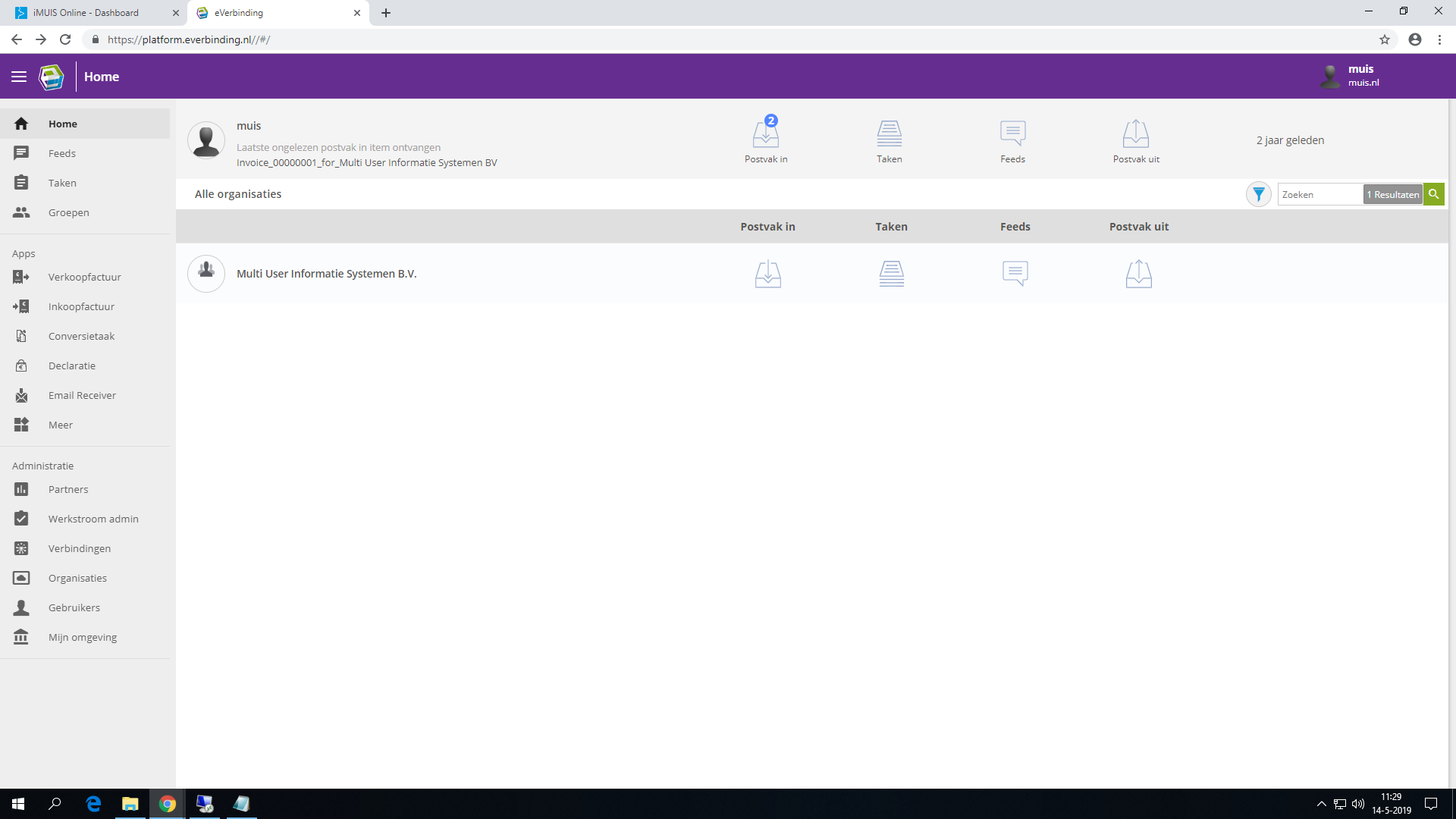Image resolution: width=1456 pixels, height=819 pixels.
Task: Go to Verbindingen in sidebar
Action: 80,548
